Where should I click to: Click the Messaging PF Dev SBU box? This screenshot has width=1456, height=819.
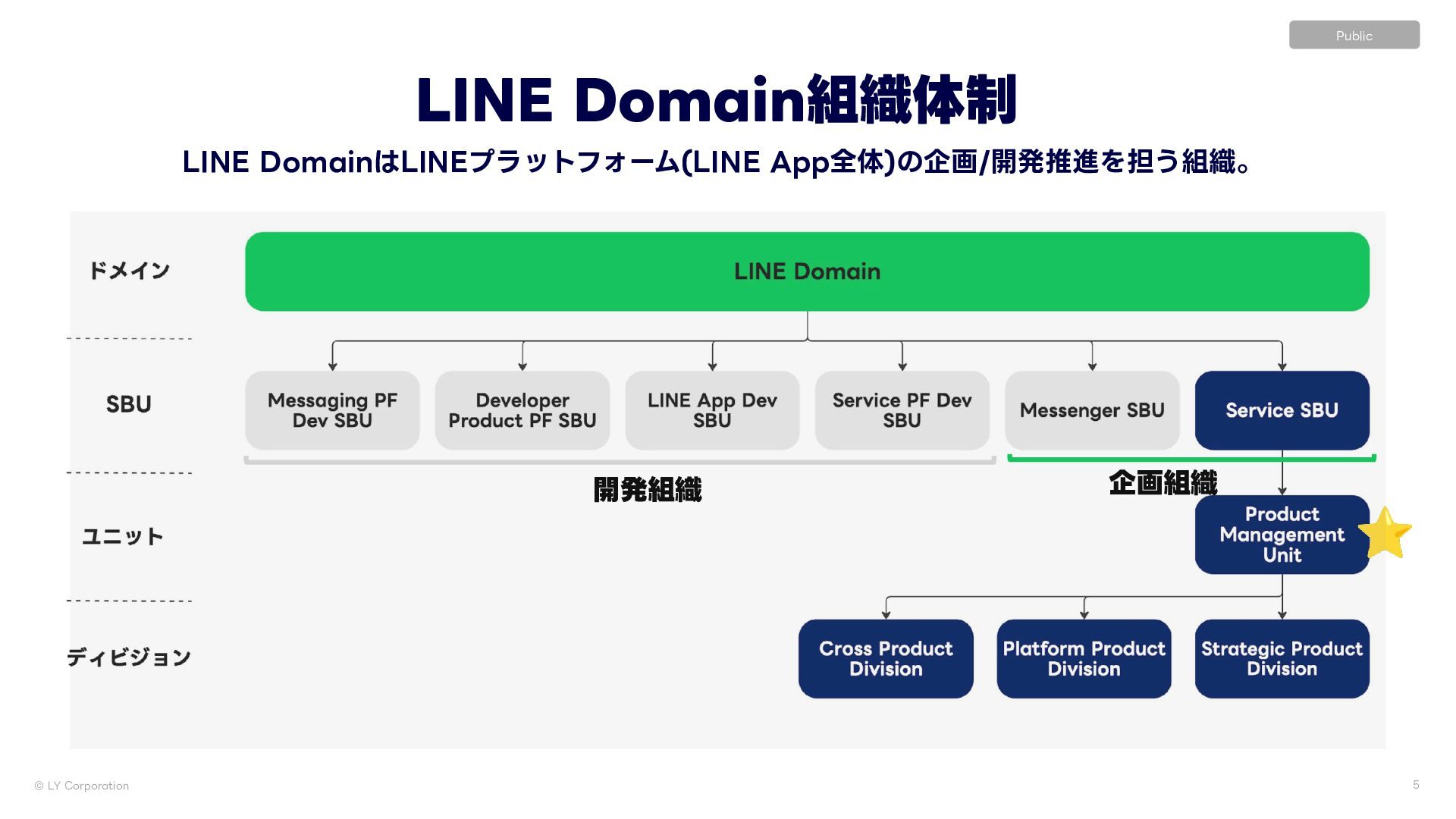(332, 410)
